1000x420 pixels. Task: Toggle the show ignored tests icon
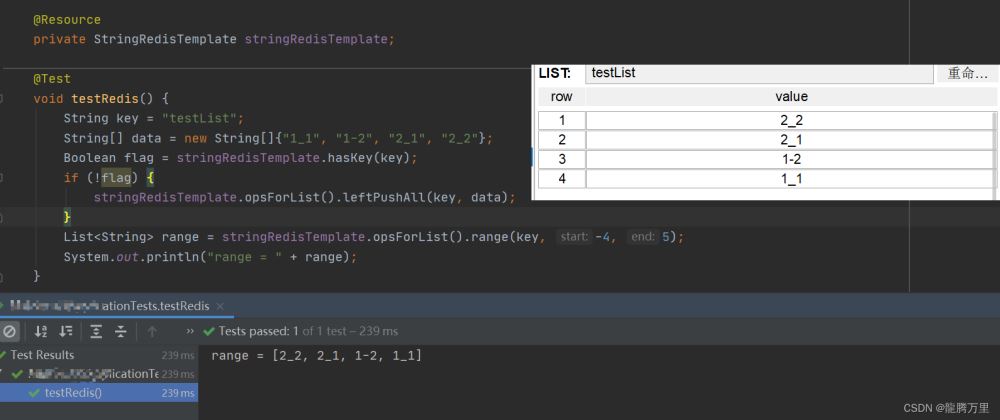pyautogui.click(x=9, y=331)
